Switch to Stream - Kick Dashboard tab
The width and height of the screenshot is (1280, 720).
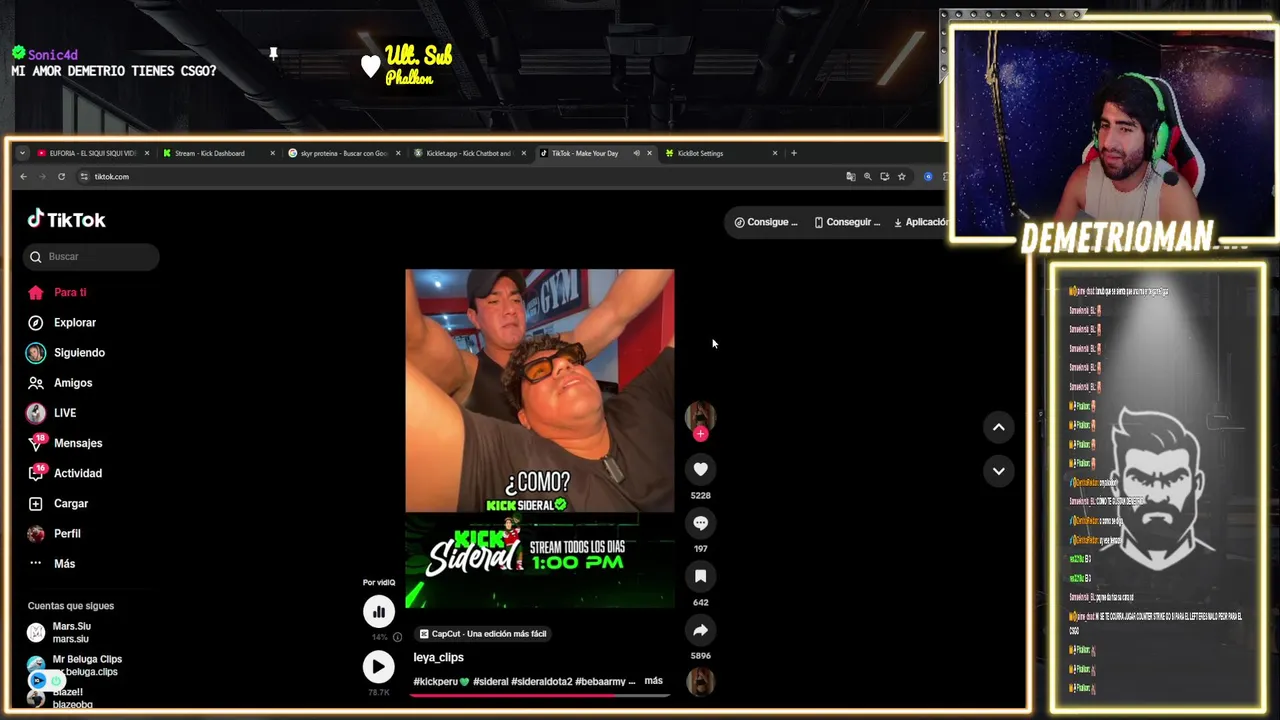(210, 153)
